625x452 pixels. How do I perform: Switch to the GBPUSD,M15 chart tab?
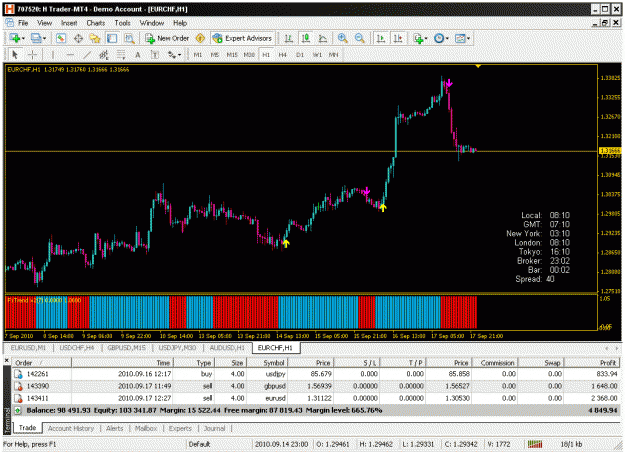[x=126, y=348]
